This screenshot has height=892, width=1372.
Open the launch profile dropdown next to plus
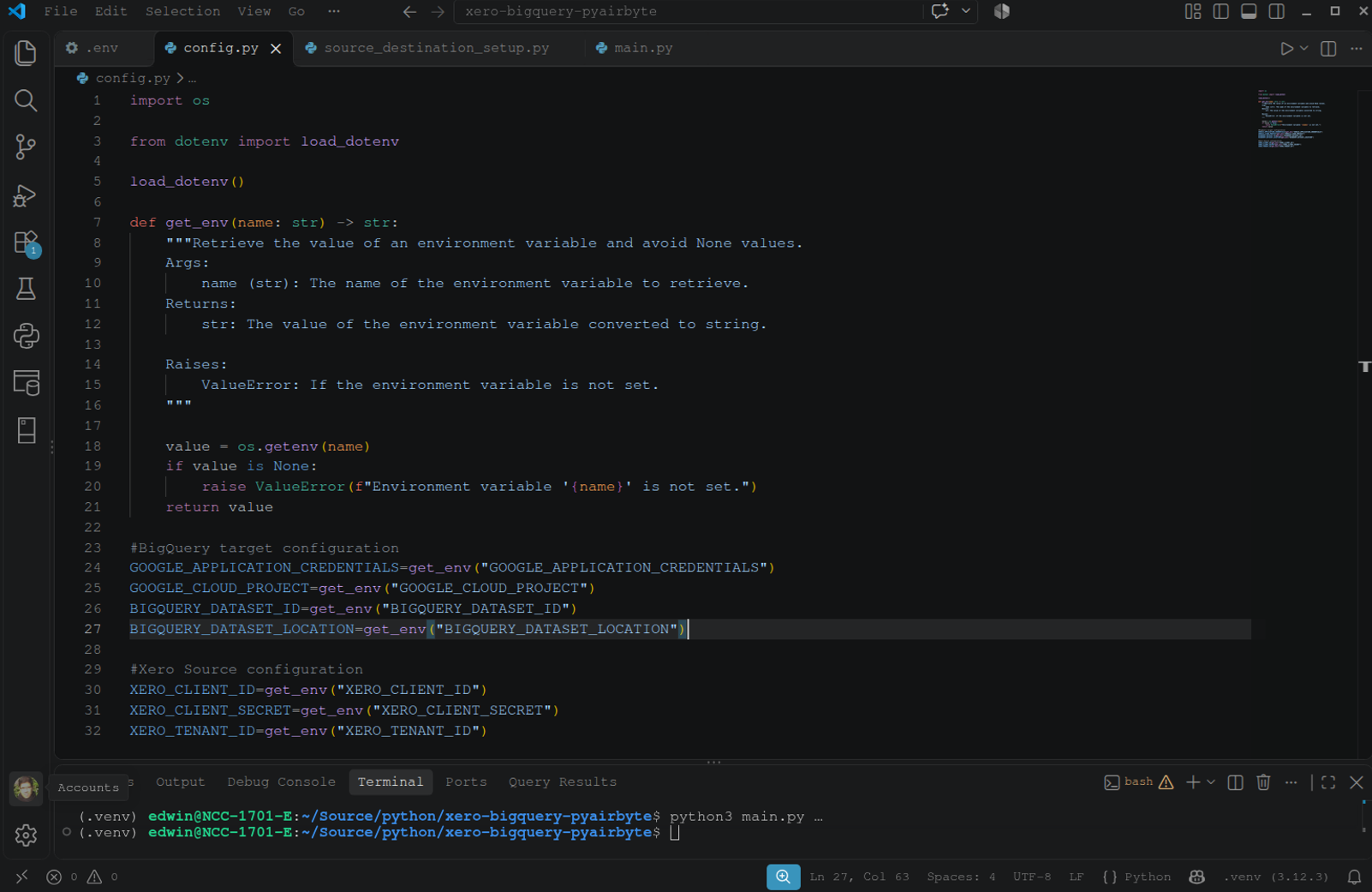click(x=1211, y=782)
